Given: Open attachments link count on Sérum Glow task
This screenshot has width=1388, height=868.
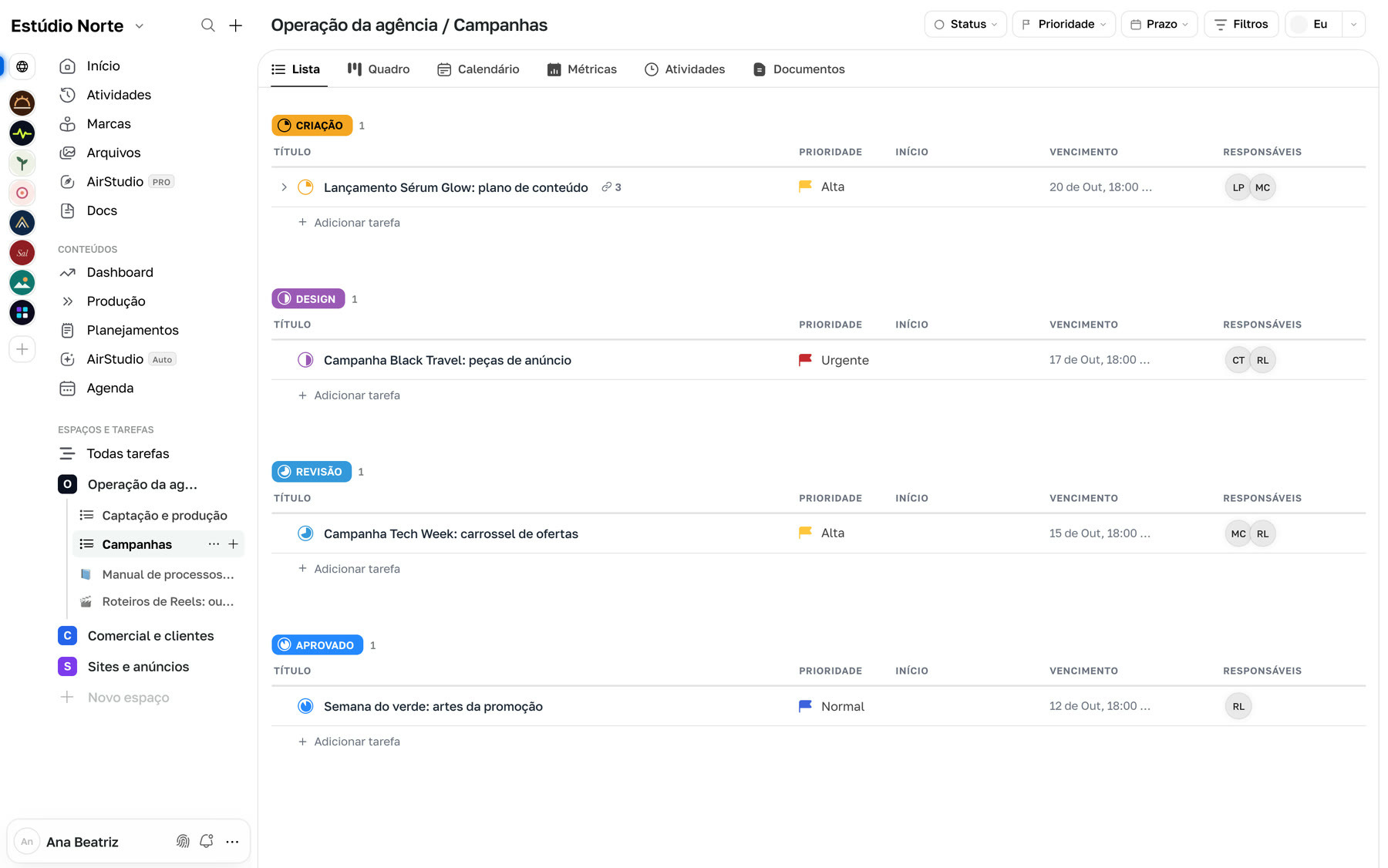Looking at the screenshot, I should click(611, 187).
